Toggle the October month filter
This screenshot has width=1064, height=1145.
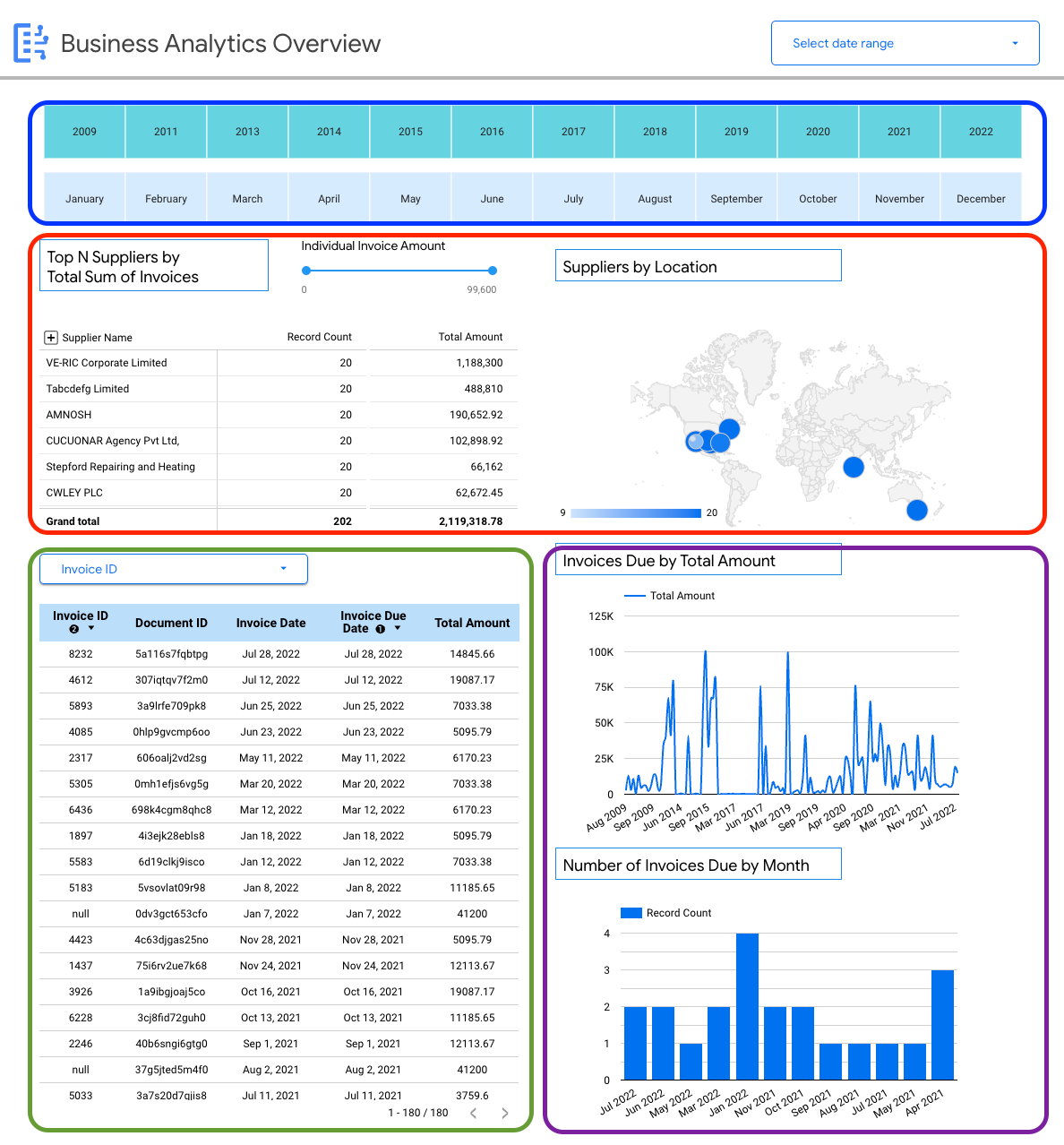pyautogui.click(x=817, y=198)
